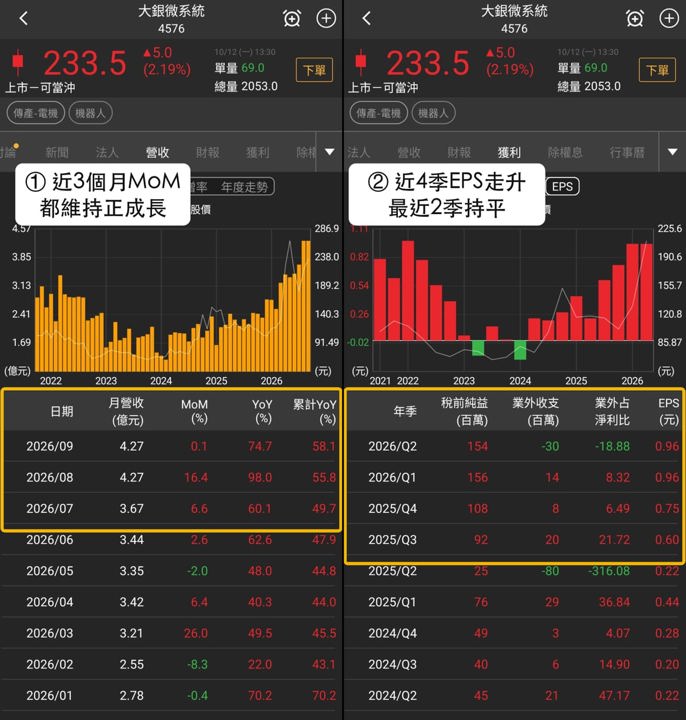
Task: Select 2024/Q3 earnings row
Action: tap(515, 664)
